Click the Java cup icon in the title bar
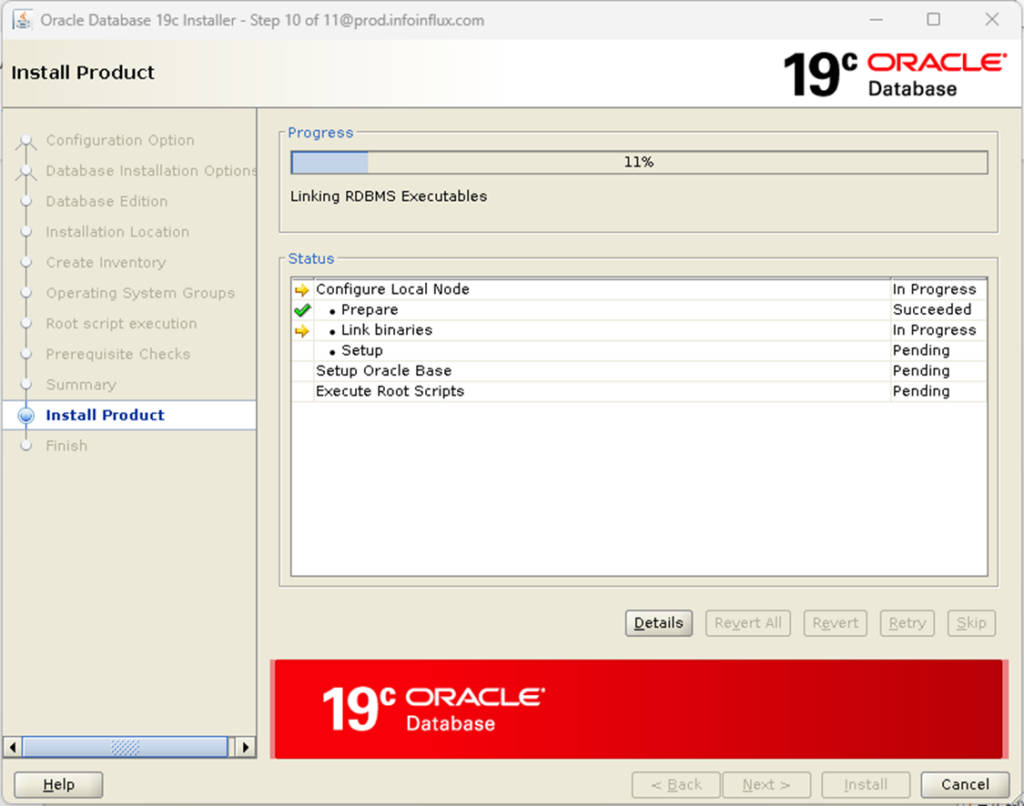Viewport: 1024px width, 806px height. [22, 20]
